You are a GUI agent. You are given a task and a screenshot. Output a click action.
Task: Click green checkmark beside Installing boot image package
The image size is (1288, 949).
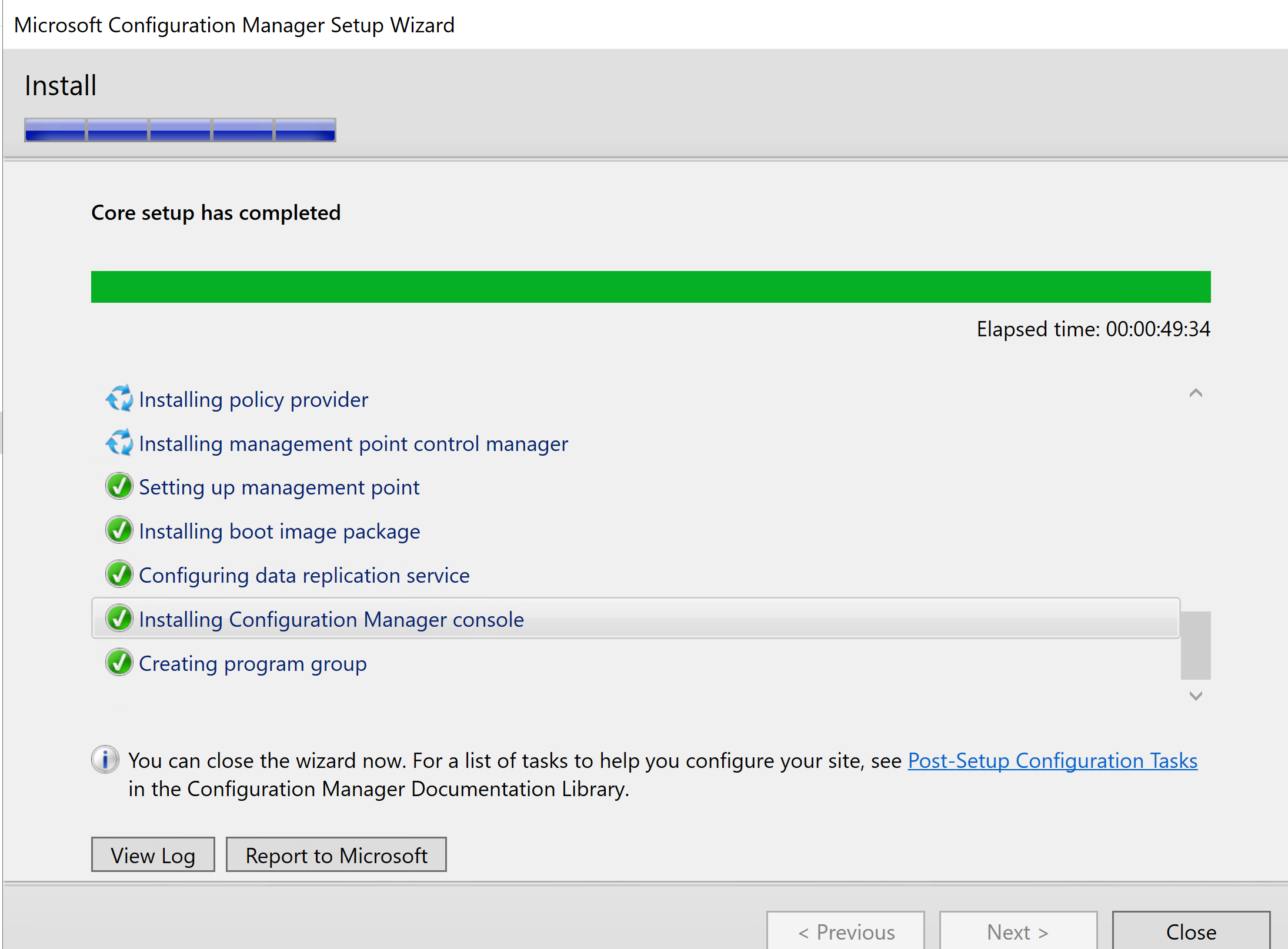pyautogui.click(x=119, y=530)
